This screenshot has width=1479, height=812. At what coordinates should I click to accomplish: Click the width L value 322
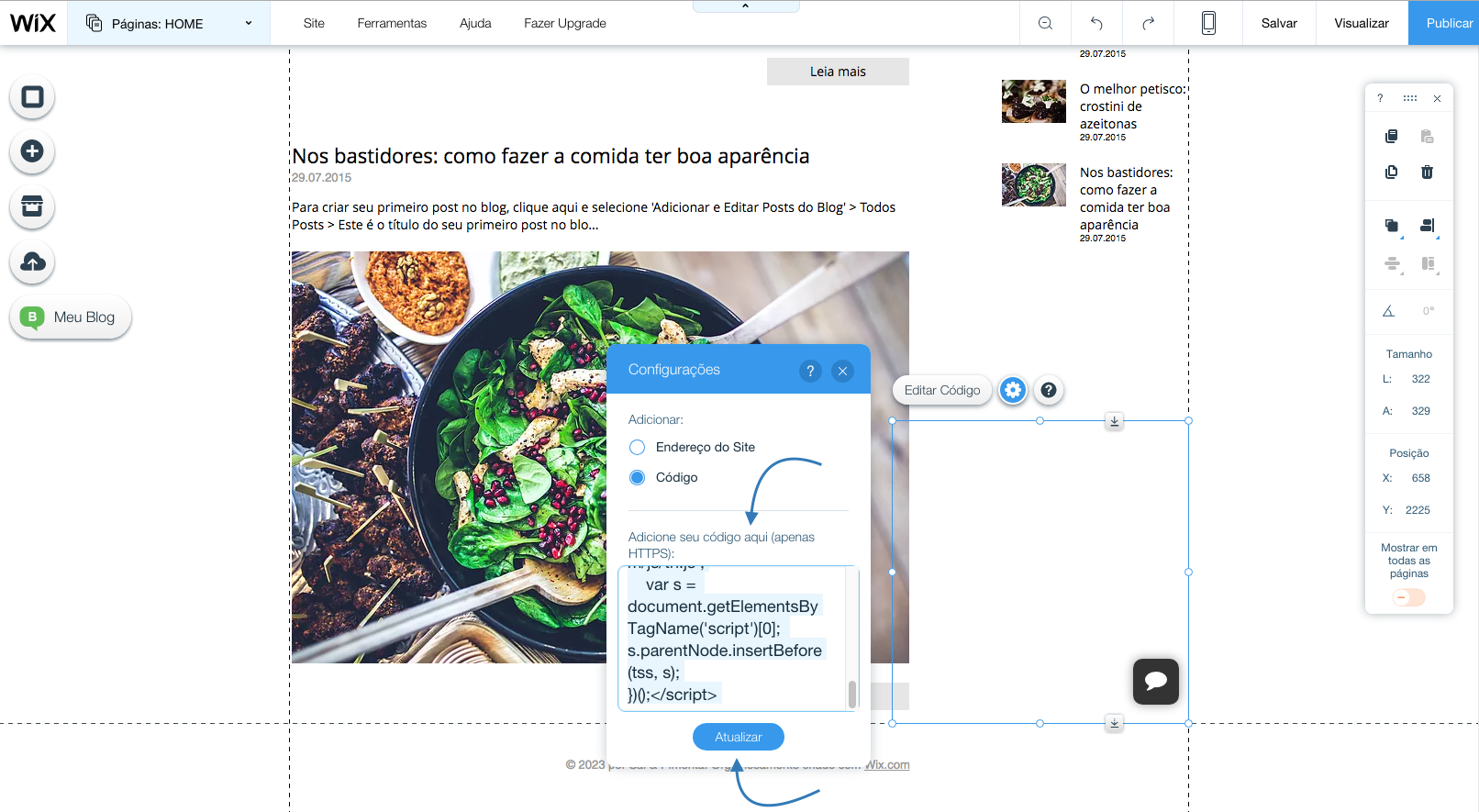[1420, 379]
